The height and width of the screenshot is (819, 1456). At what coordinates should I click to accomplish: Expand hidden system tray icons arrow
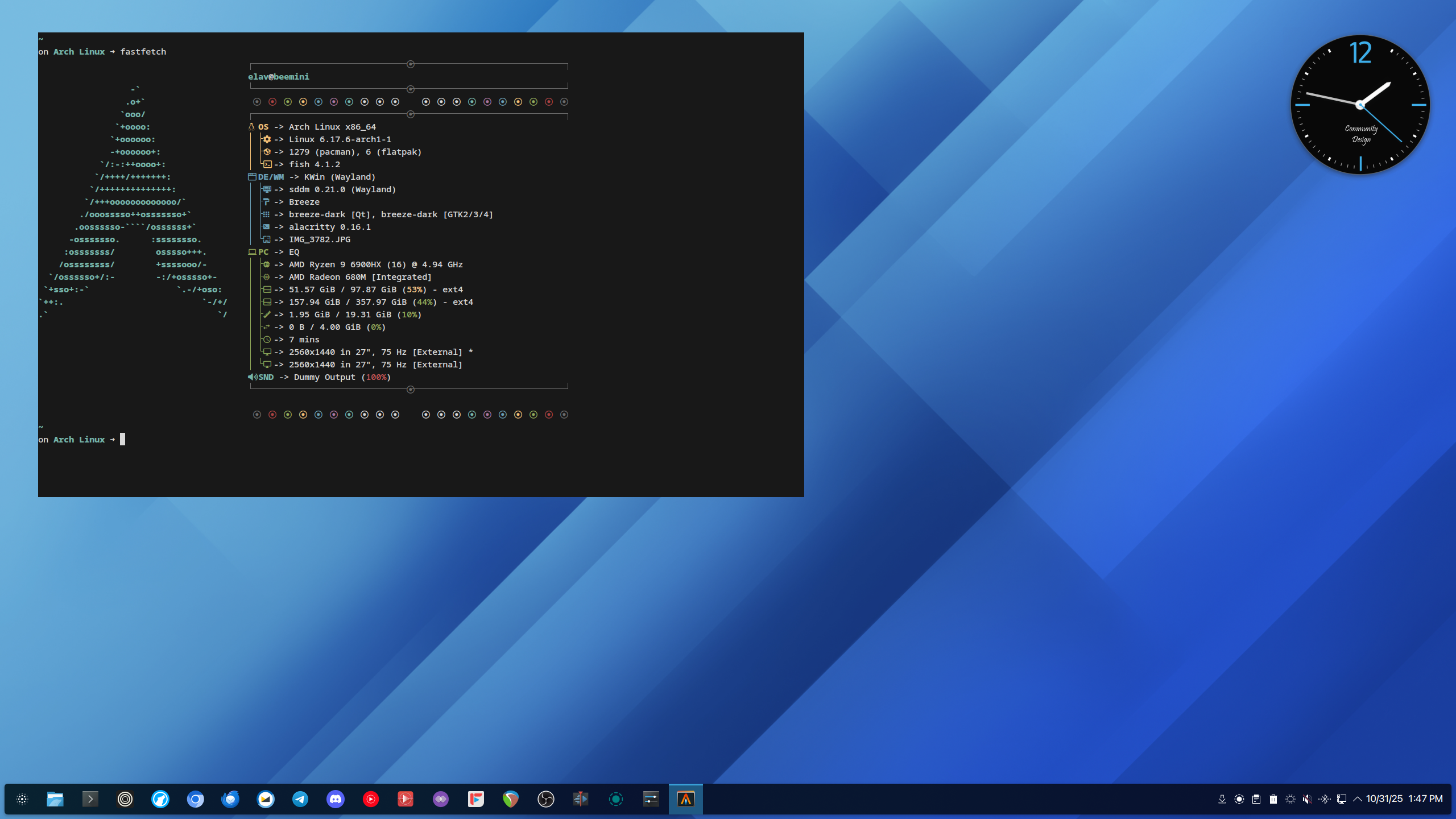coord(1358,799)
